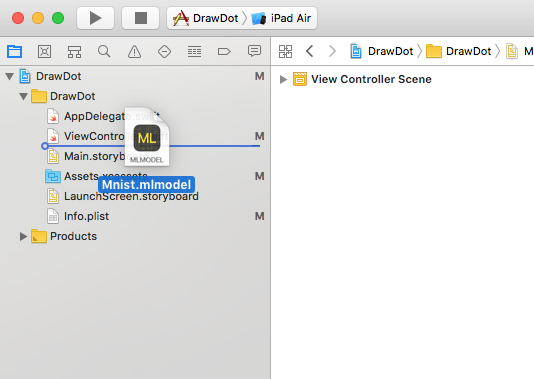Click the Mnist.mlmodel dragged label

point(146,185)
